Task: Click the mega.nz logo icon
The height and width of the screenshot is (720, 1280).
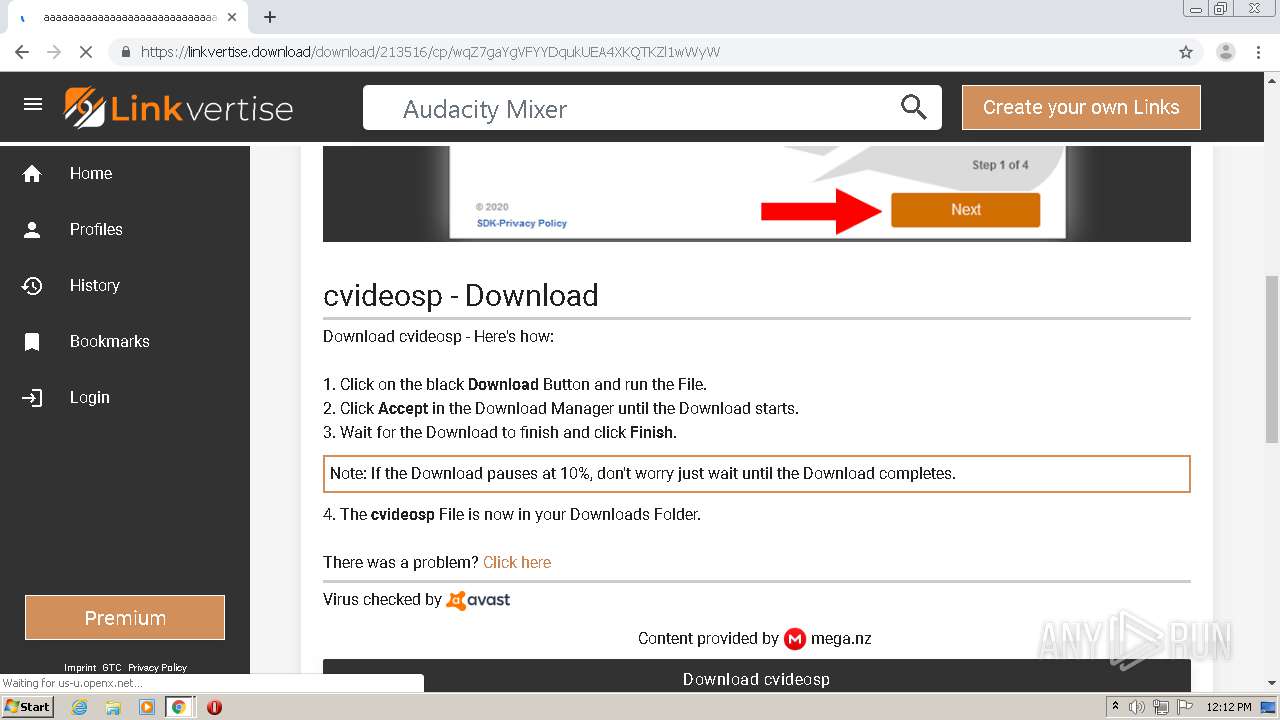Action: 795,638
